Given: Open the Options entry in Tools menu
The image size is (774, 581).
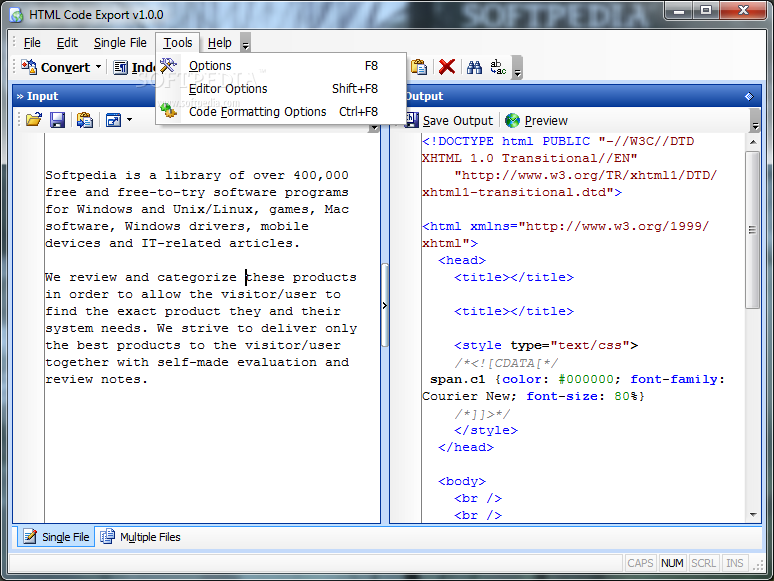Looking at the screenshot, I should (x=281, y=66).
